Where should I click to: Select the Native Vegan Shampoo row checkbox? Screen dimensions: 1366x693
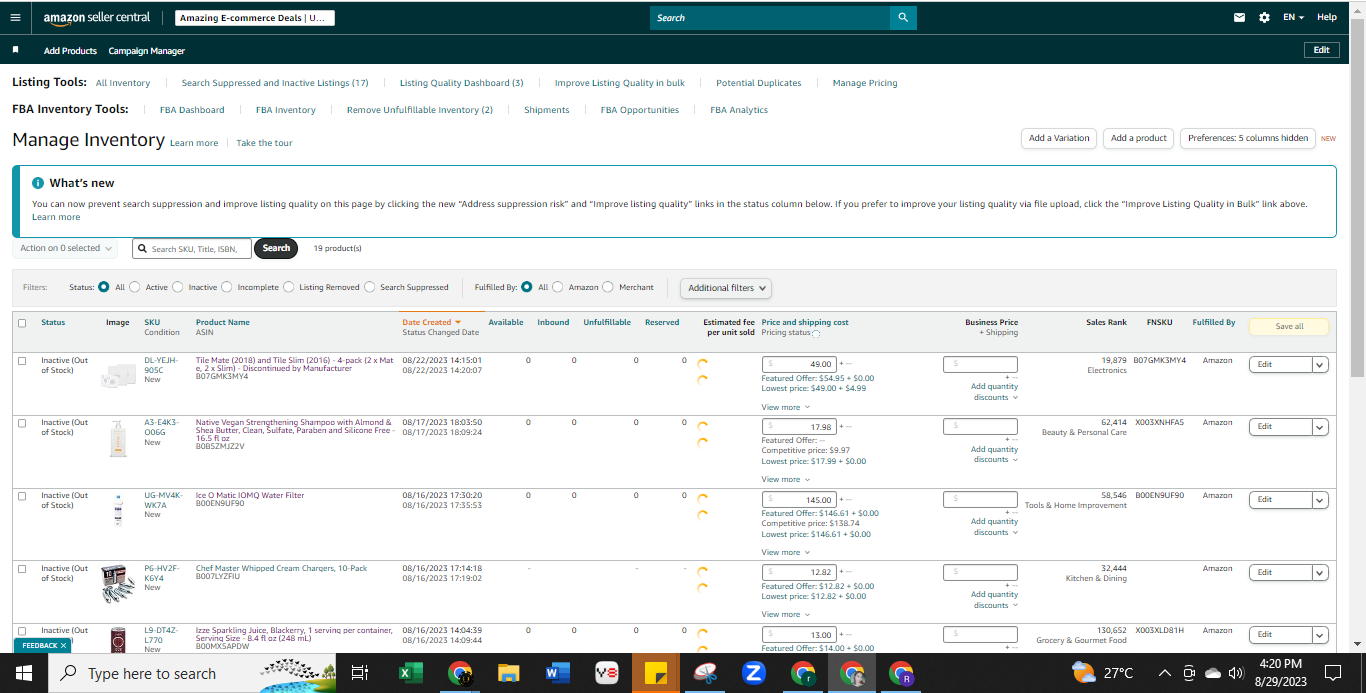[x=22, y=423]
